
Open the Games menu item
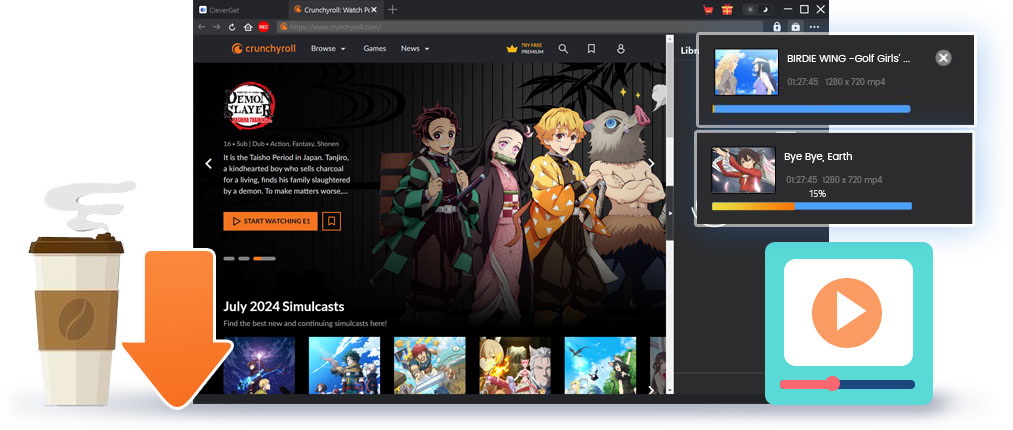[x=374, y=48]
